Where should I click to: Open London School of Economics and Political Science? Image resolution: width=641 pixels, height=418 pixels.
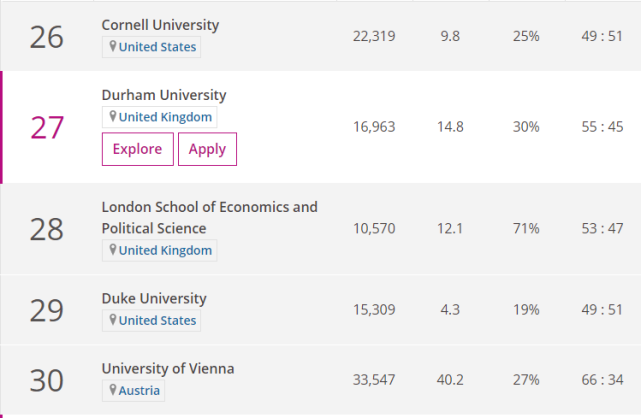coord(209,217)
